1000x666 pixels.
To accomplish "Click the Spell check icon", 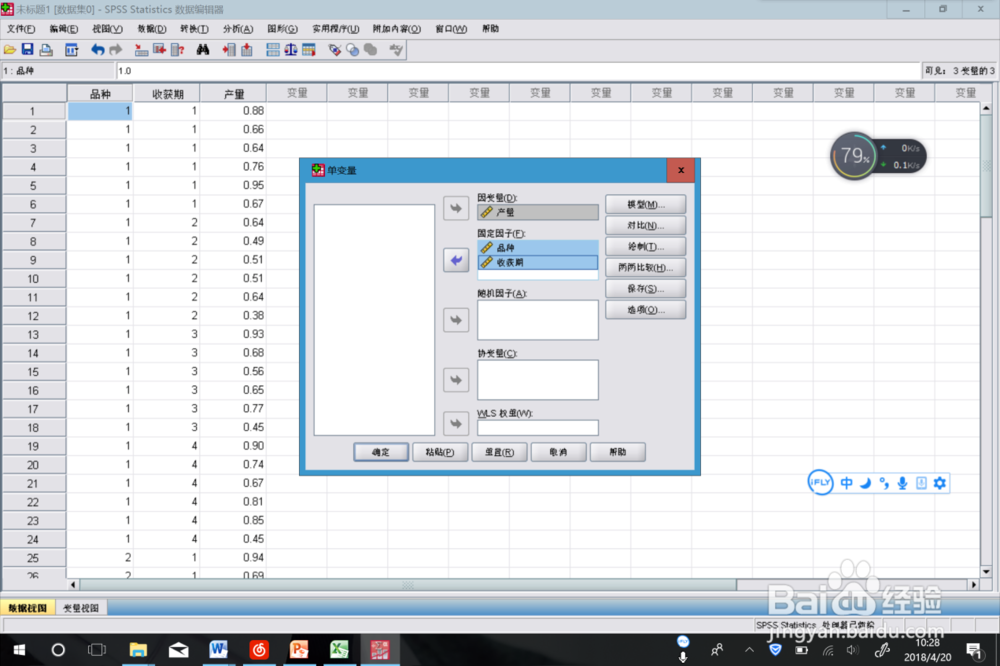I will click(396, 50).
